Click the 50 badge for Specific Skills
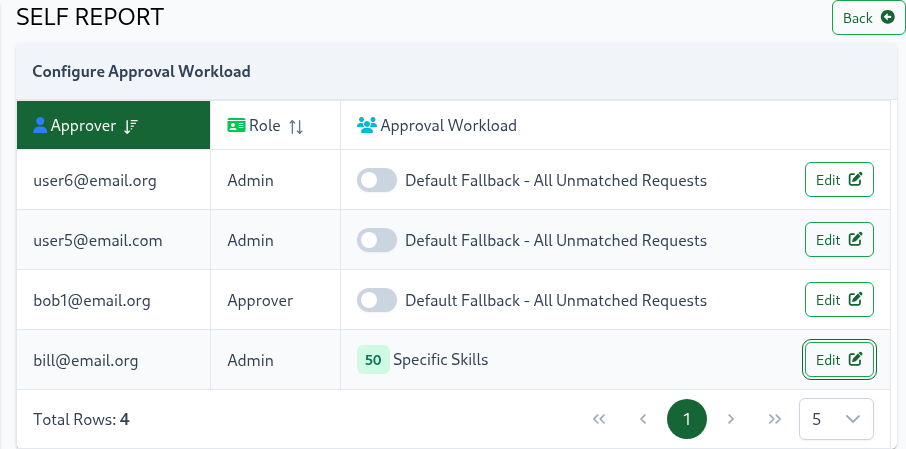Image resolution: width=906 pixels, height=449 pixels. point(373,360)
